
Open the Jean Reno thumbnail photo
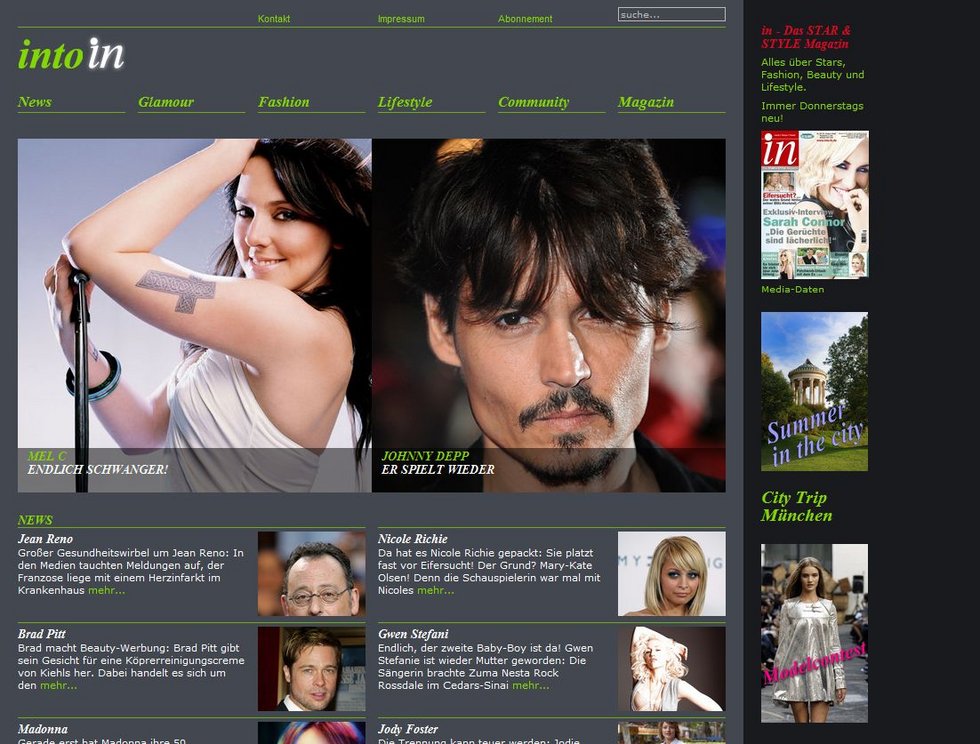[x=312, y=574]
